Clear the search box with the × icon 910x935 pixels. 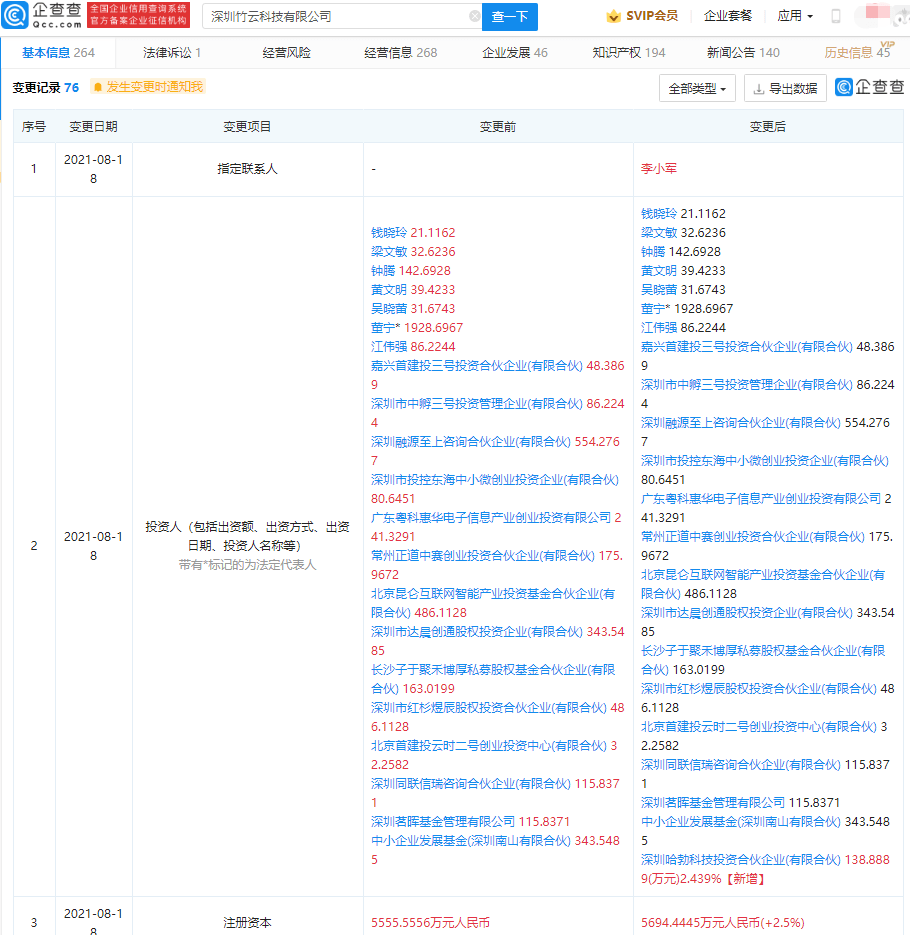click(x=476, y=17)
